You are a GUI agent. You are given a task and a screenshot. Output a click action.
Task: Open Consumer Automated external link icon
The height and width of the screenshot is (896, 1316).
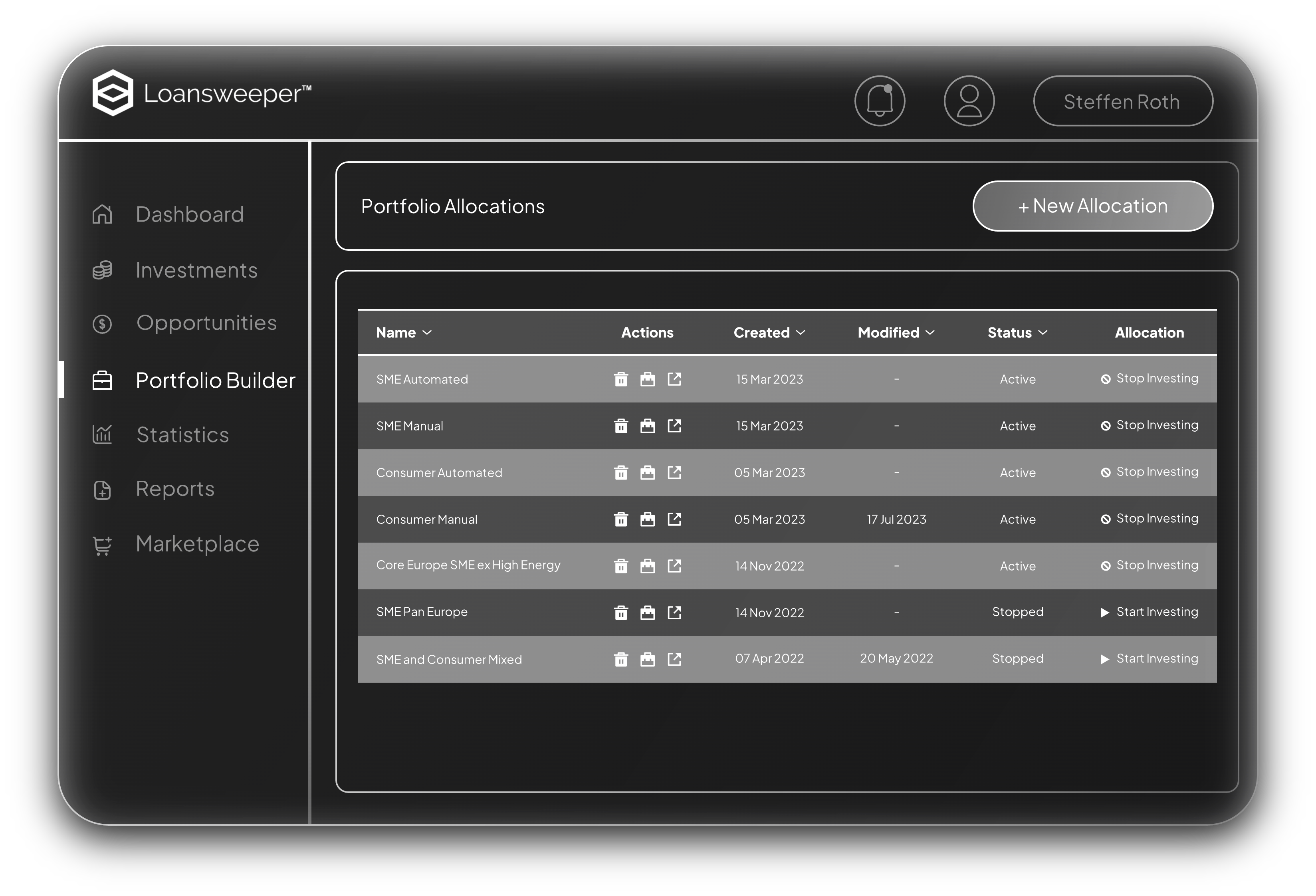coord(674,472)
